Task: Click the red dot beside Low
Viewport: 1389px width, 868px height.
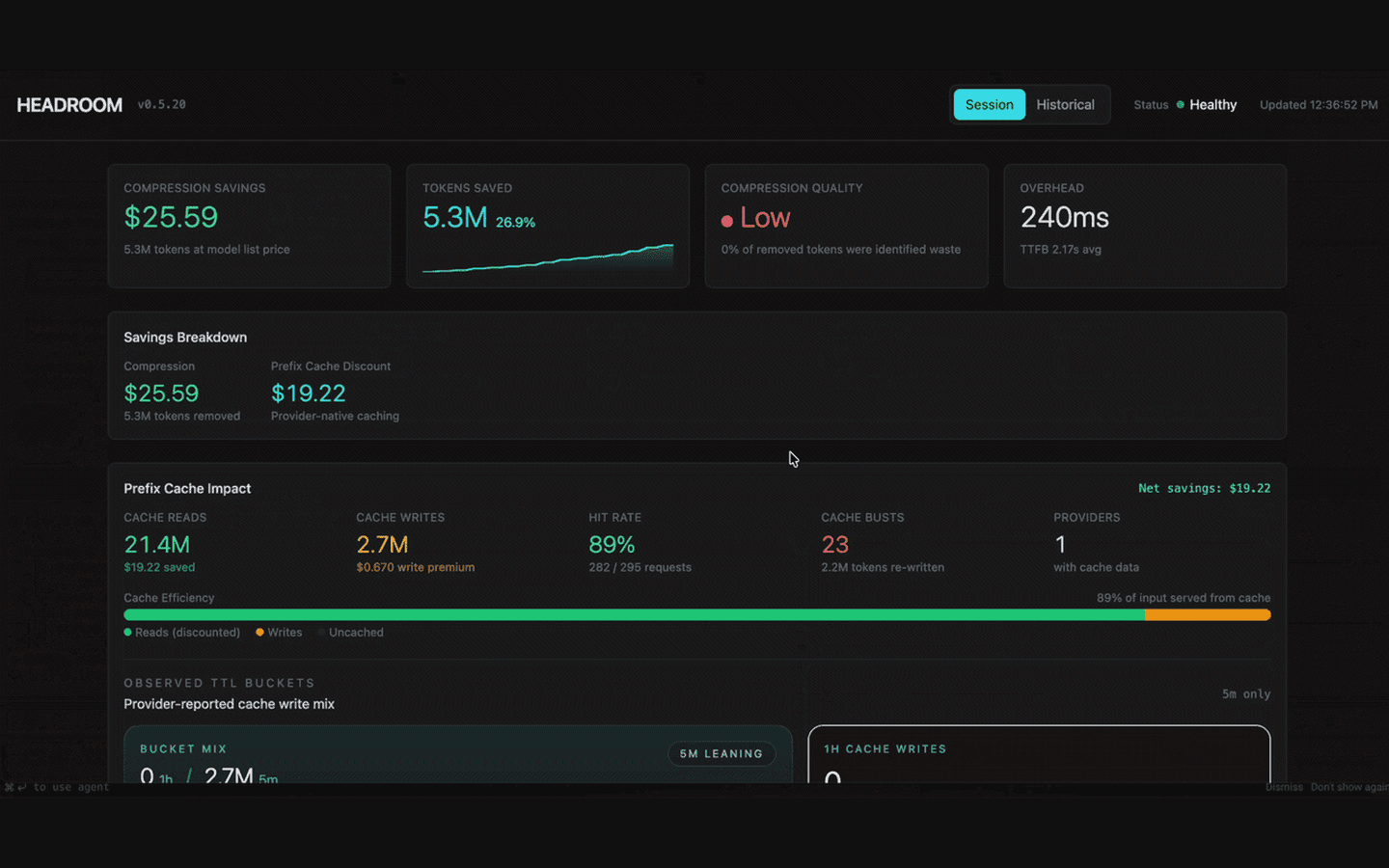Action: (727, 221)
